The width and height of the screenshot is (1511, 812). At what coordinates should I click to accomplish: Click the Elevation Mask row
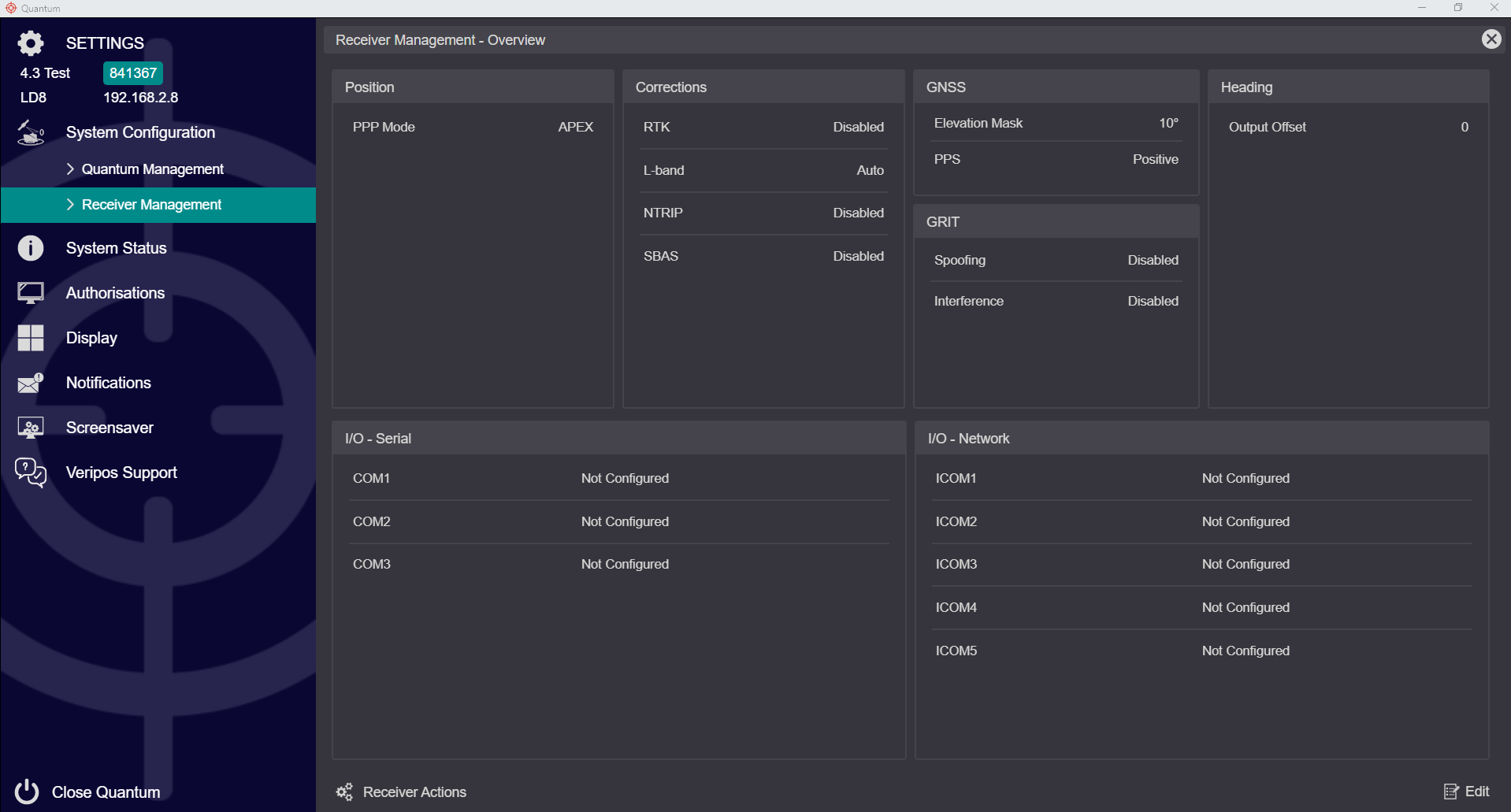tap(1056, 123)
